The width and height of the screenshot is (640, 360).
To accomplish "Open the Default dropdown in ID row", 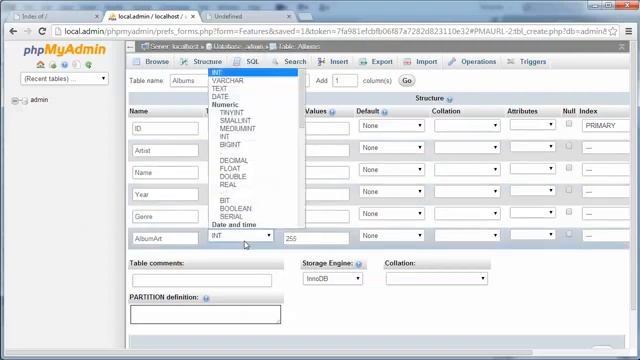I will (391, 126).
